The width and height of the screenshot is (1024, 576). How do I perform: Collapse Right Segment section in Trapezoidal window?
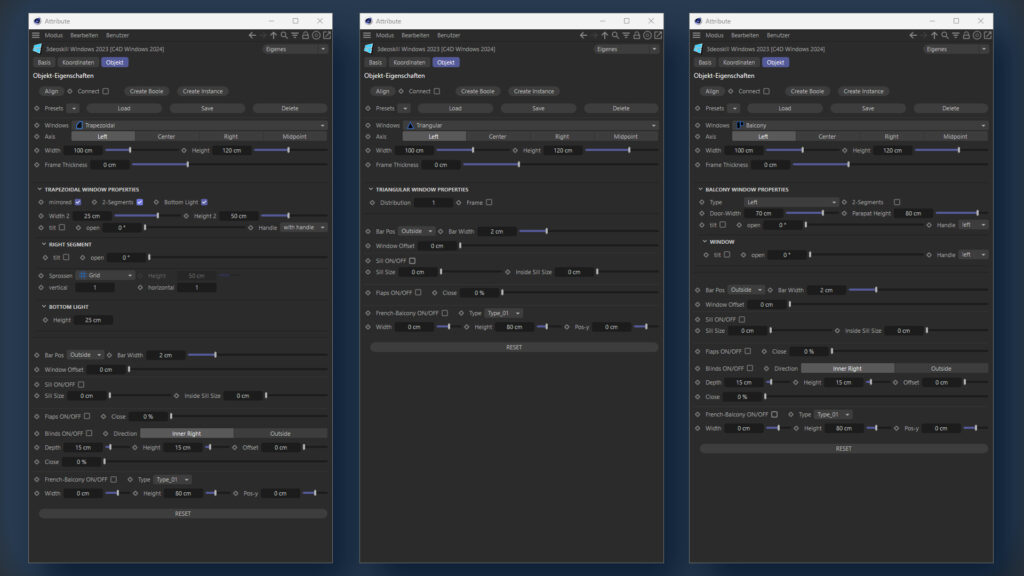click(44, 244)
